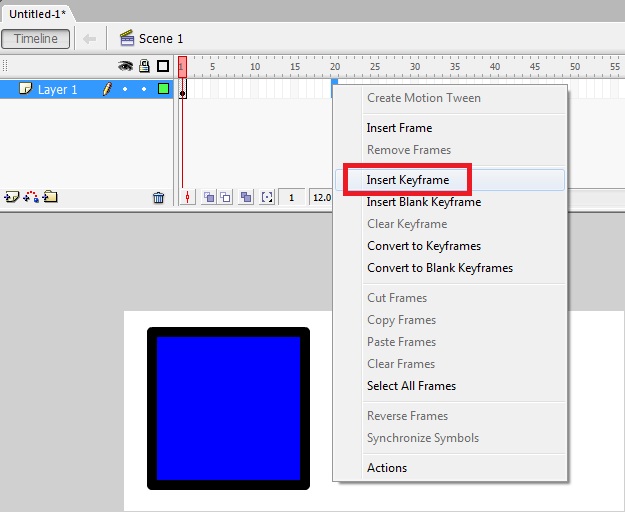Click the Timeline toggle button
The height and width of the screenshot is (512, 625).
pos(35,39)
